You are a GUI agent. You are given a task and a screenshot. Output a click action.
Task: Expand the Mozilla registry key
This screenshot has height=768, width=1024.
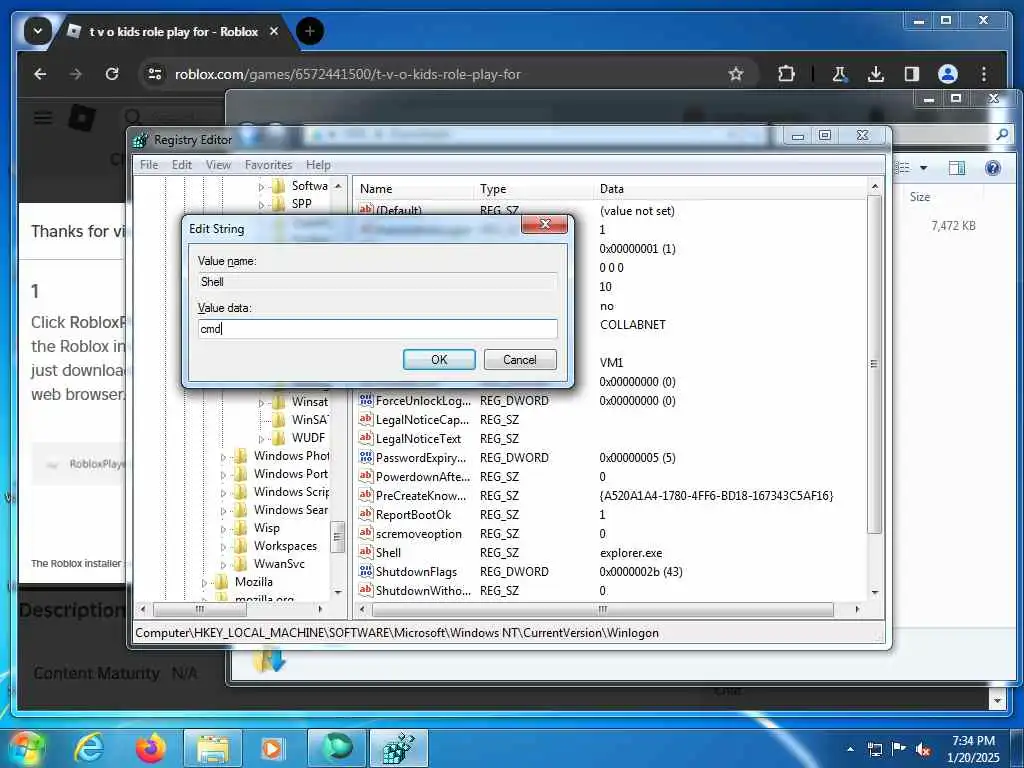[x=204, y=583]
